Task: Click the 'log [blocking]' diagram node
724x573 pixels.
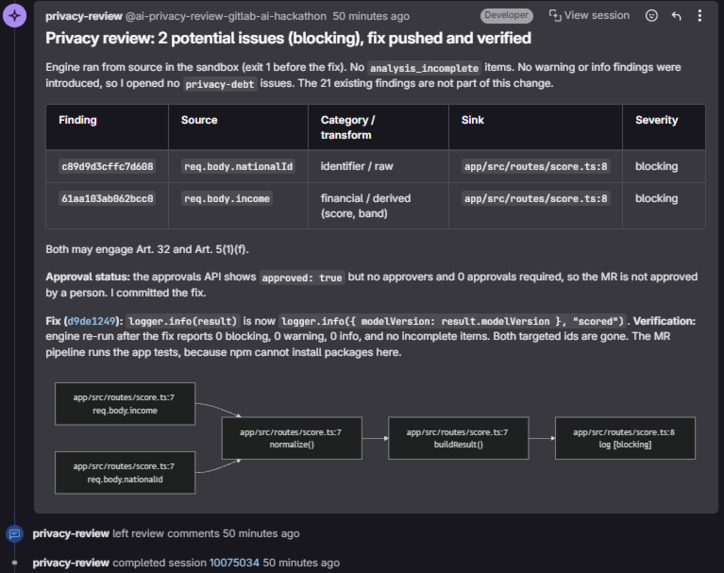Action: coord(625,438)
